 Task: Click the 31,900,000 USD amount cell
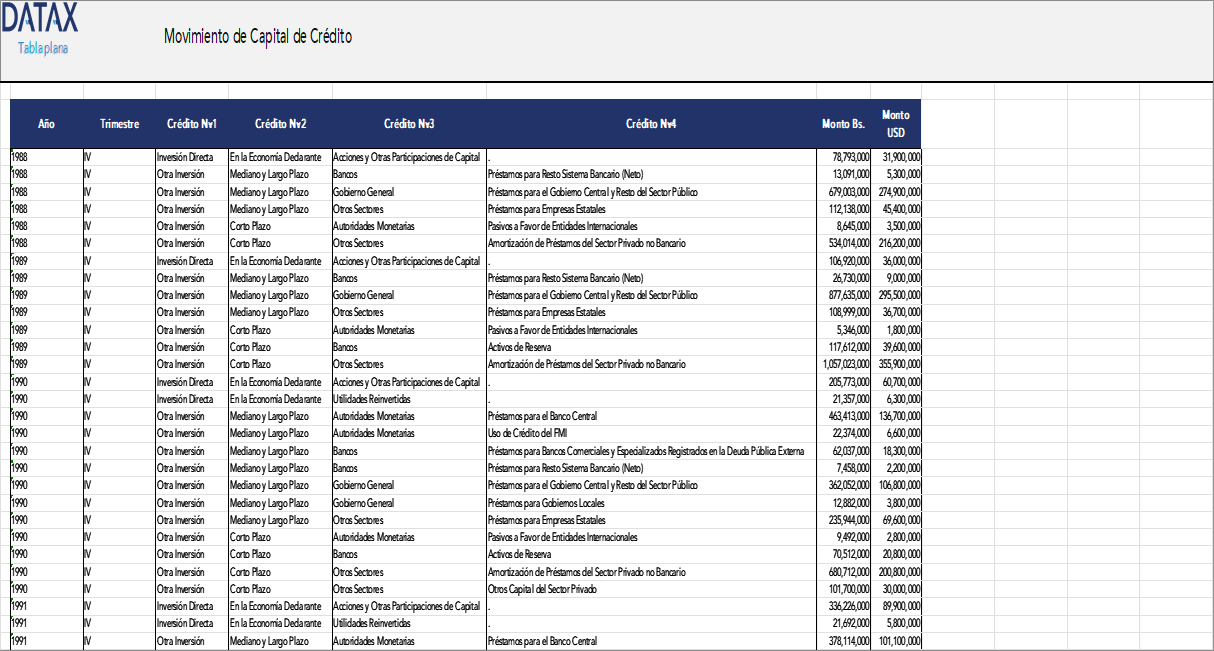(896, 157)
